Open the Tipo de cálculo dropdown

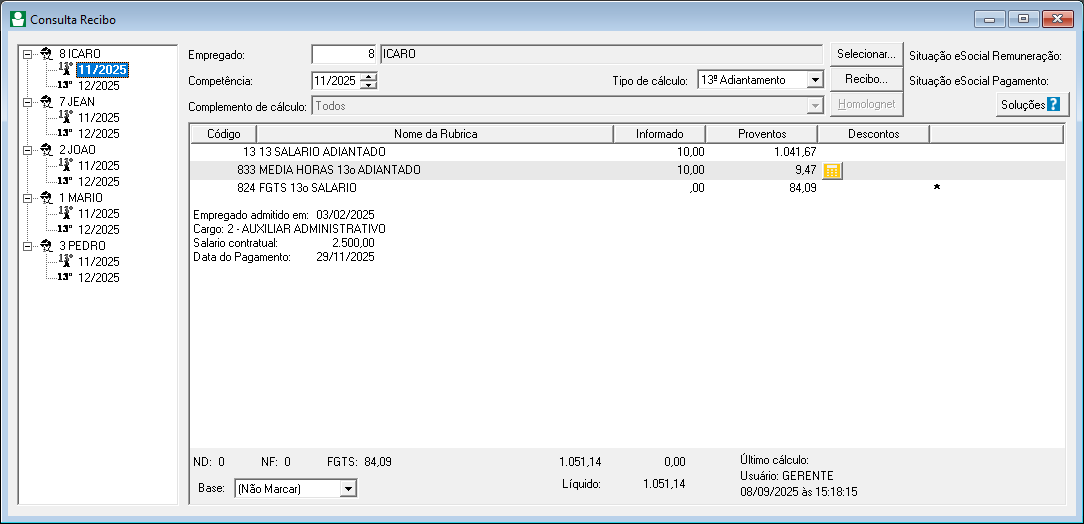tap(815, 80)
